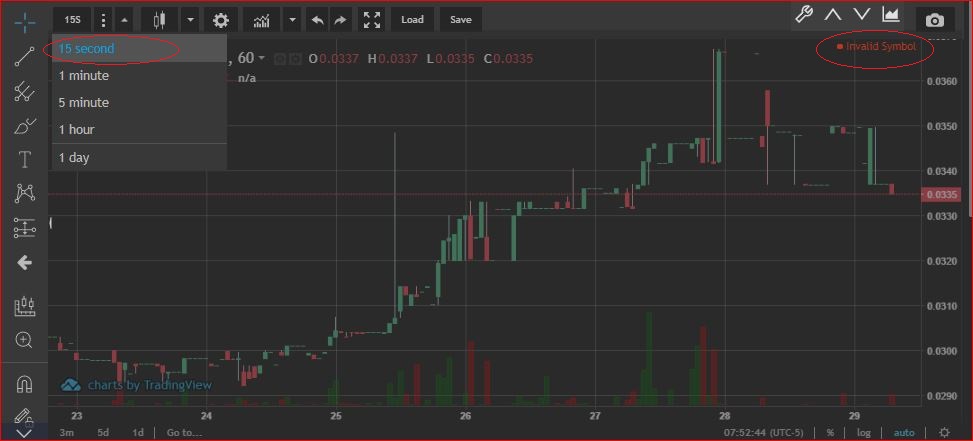973x441 pixels.
Task: Click the wrench tools icon
Action: [804, 14]
